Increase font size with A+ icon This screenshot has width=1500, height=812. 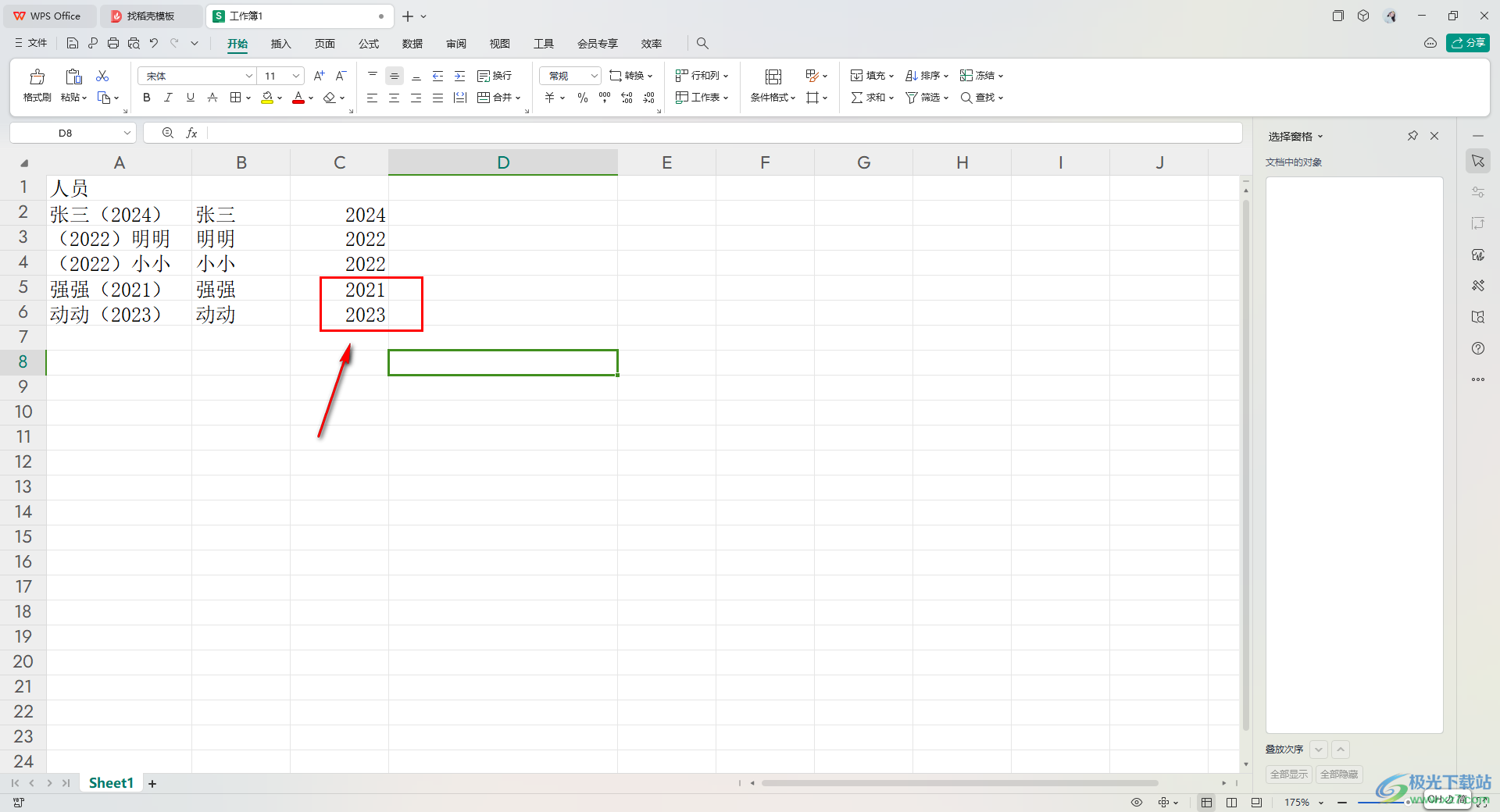(319, 76)
